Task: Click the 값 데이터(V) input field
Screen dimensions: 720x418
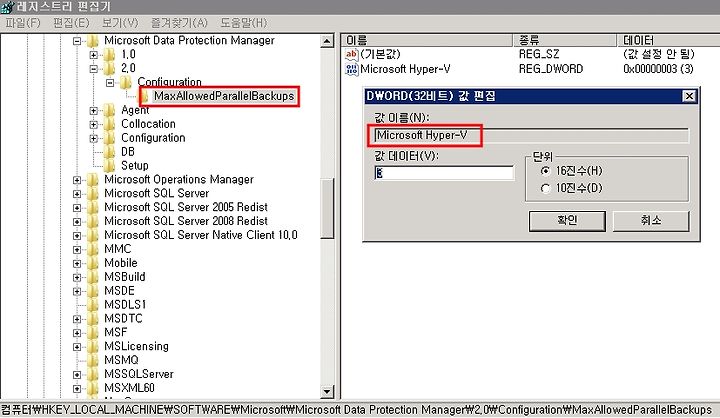Action: [444, 173]
